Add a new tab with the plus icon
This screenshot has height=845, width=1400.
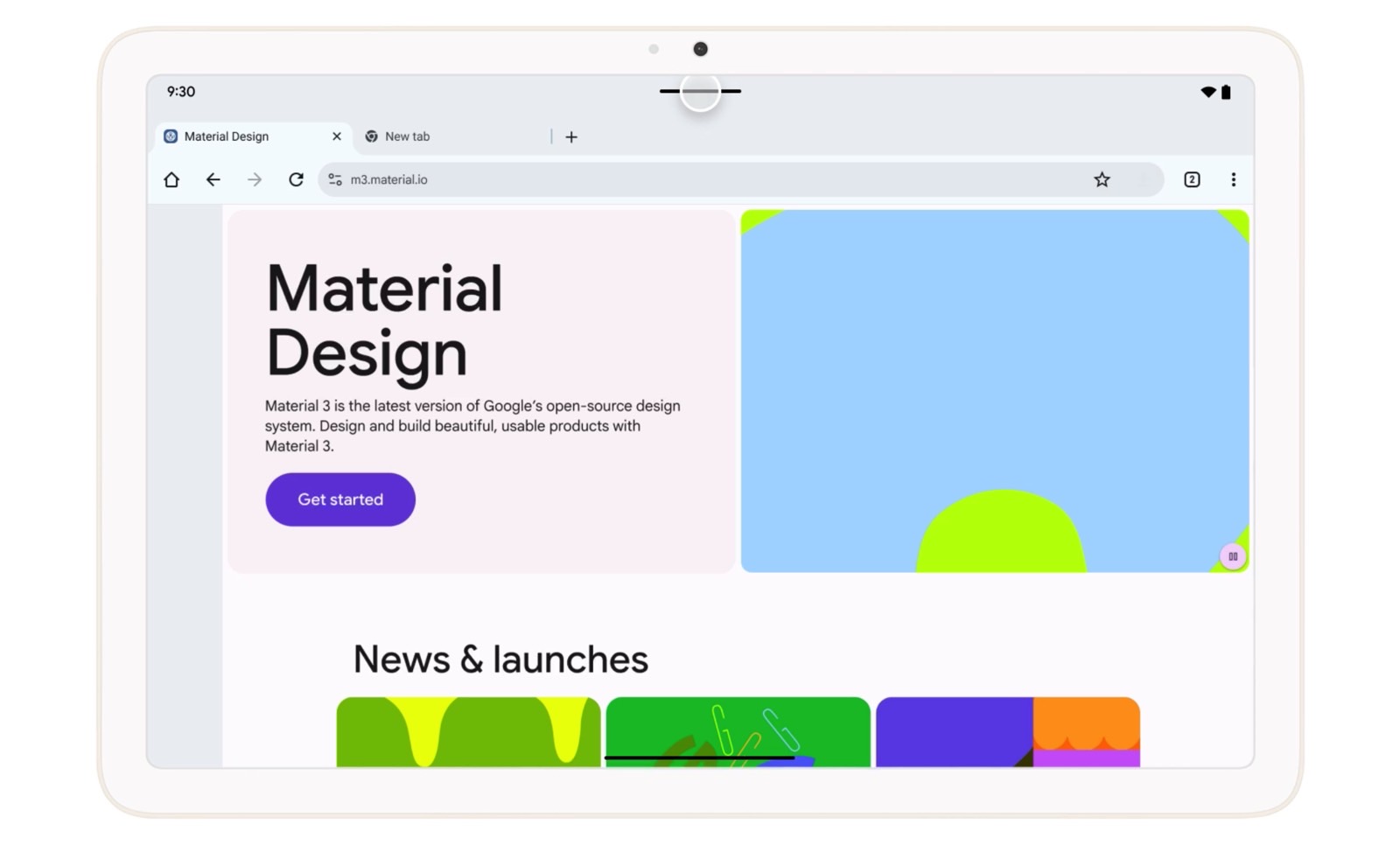[x=571, y=136]
